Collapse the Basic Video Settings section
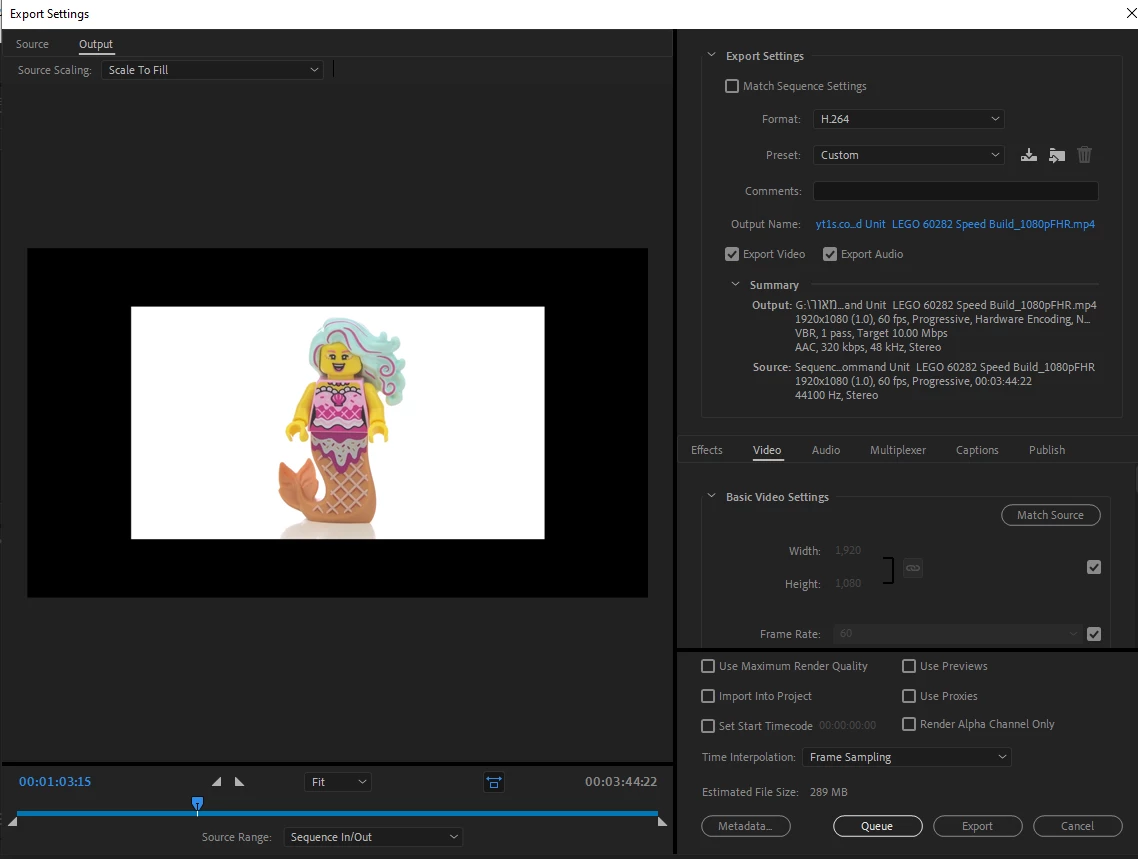This screenshot has height=859, width=1138. point(711,496)
